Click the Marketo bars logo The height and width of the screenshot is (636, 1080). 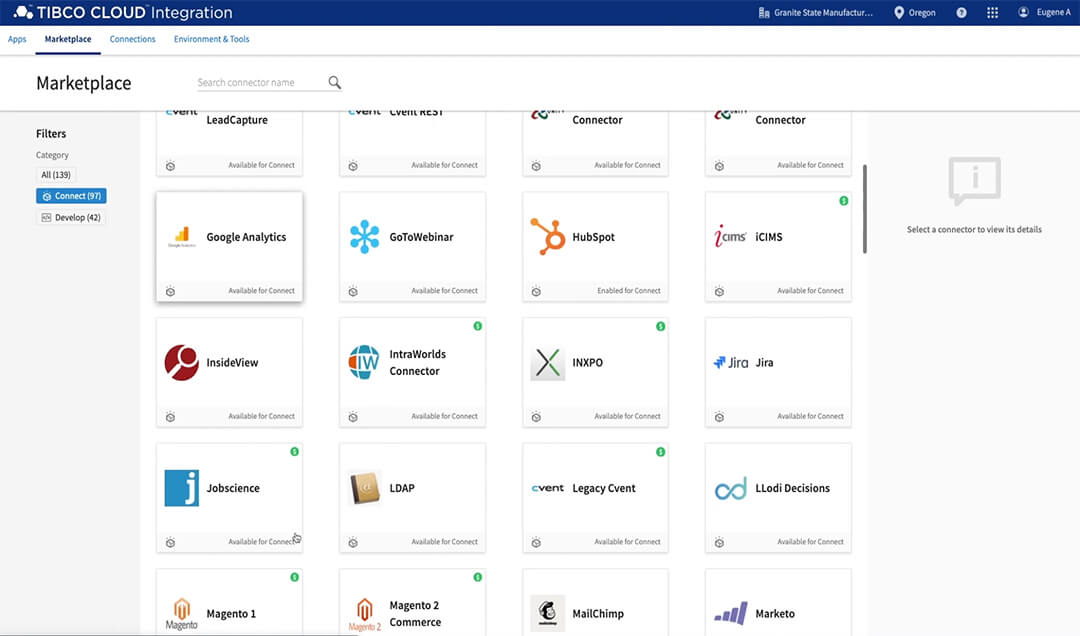[x=730, y=613]
